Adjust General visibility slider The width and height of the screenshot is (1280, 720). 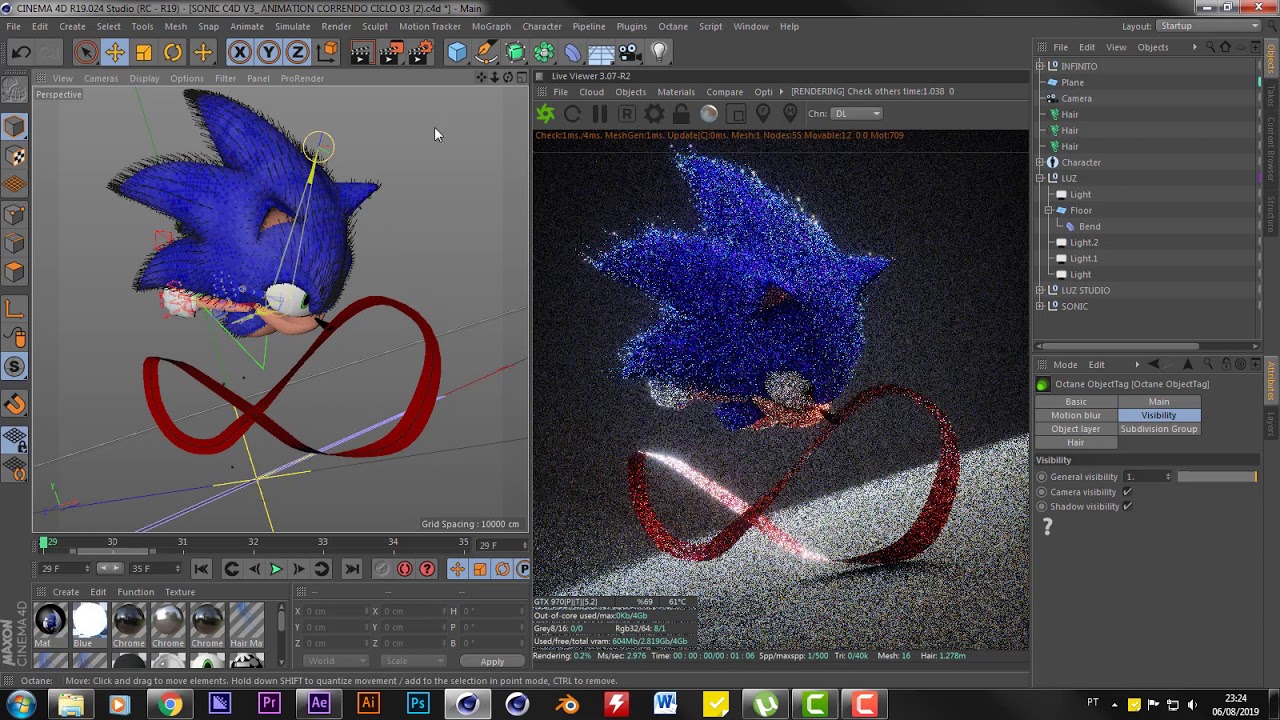point(1217,477)
